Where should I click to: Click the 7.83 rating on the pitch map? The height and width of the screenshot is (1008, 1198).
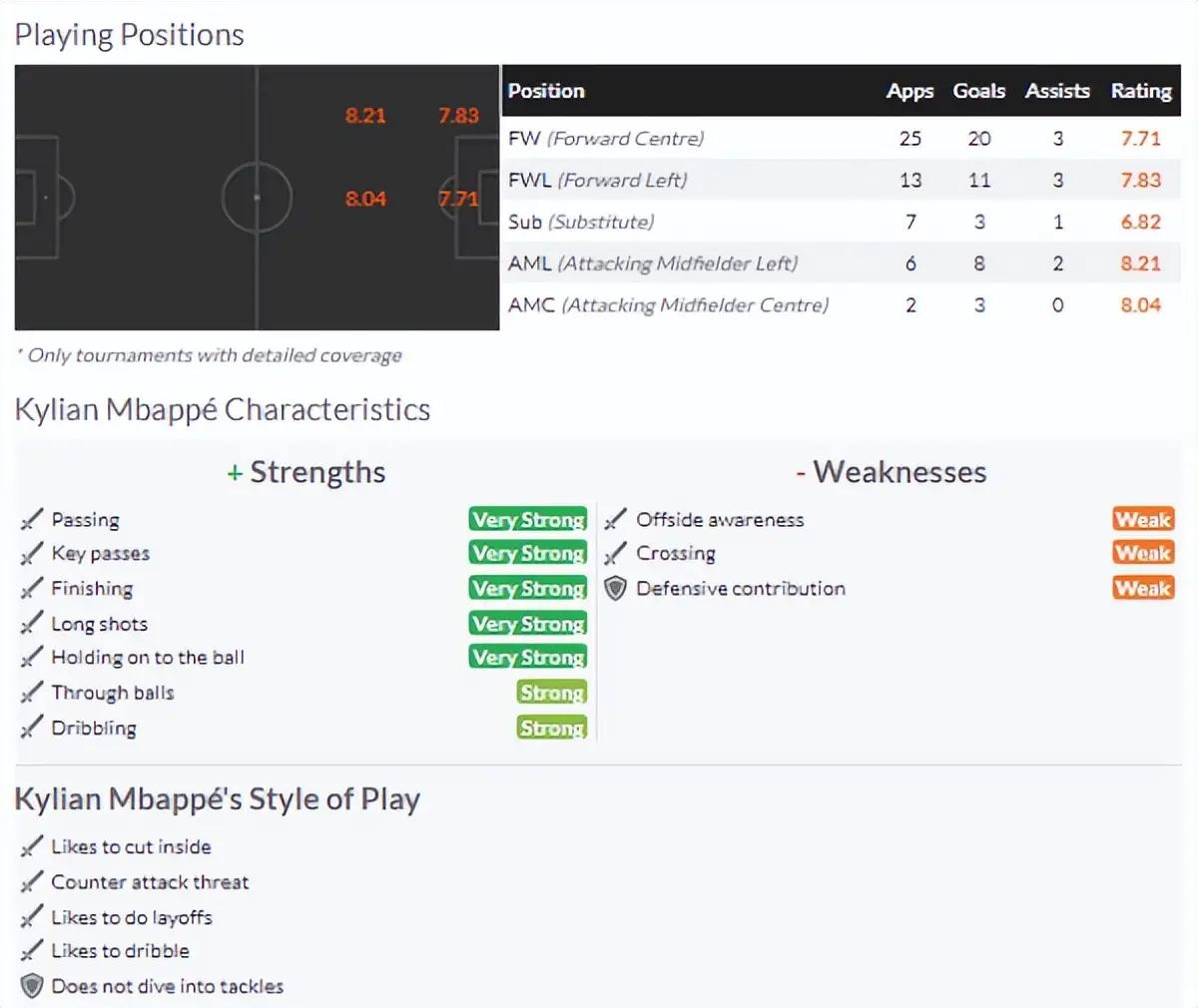458,115
